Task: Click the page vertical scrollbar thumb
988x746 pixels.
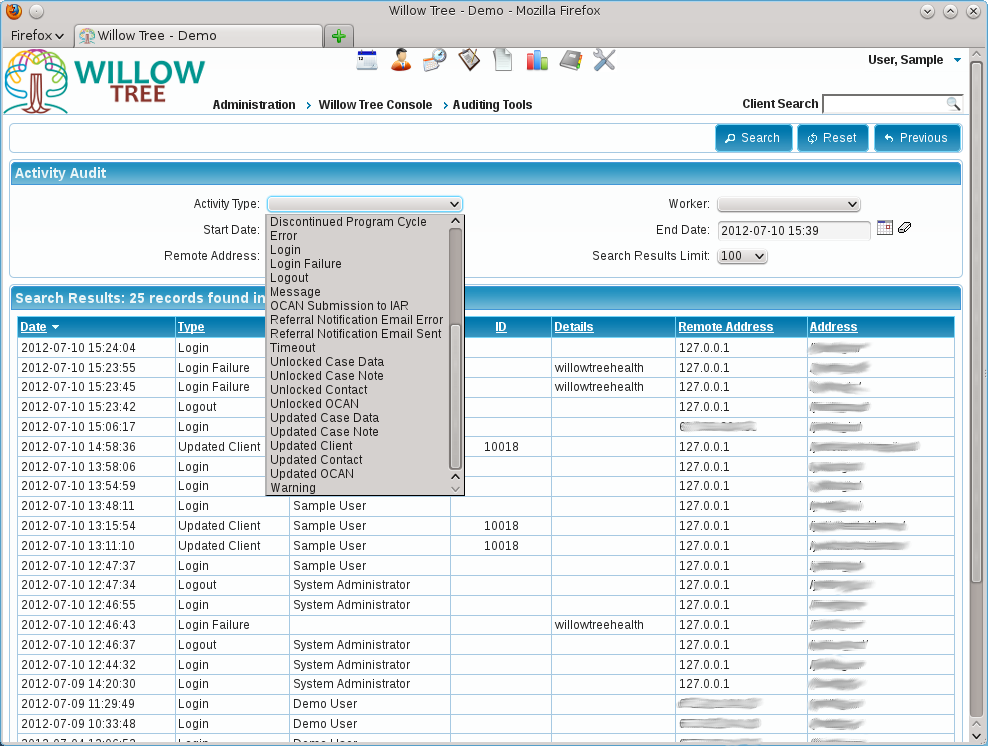Action: (x=976, y=324)
